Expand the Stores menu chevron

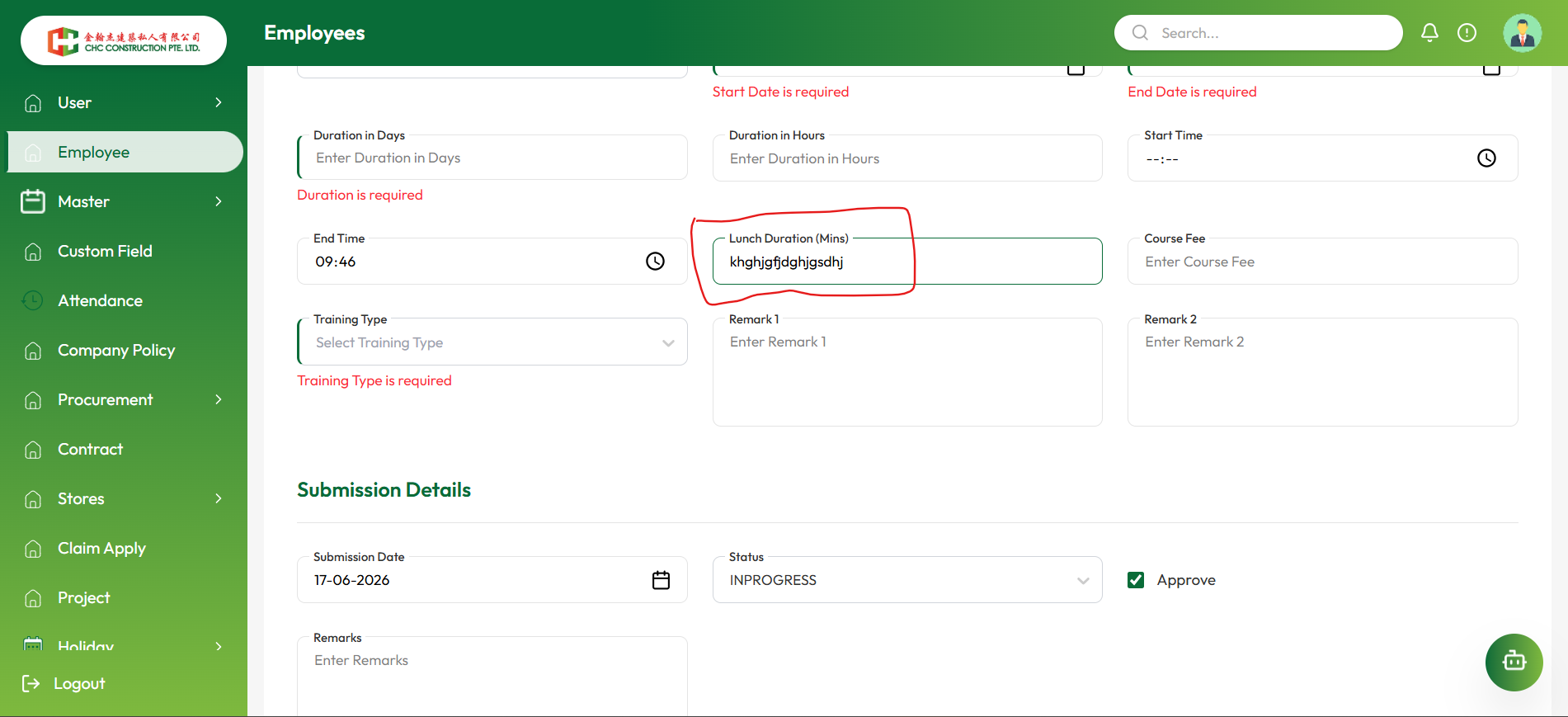[x=219, y=498]
